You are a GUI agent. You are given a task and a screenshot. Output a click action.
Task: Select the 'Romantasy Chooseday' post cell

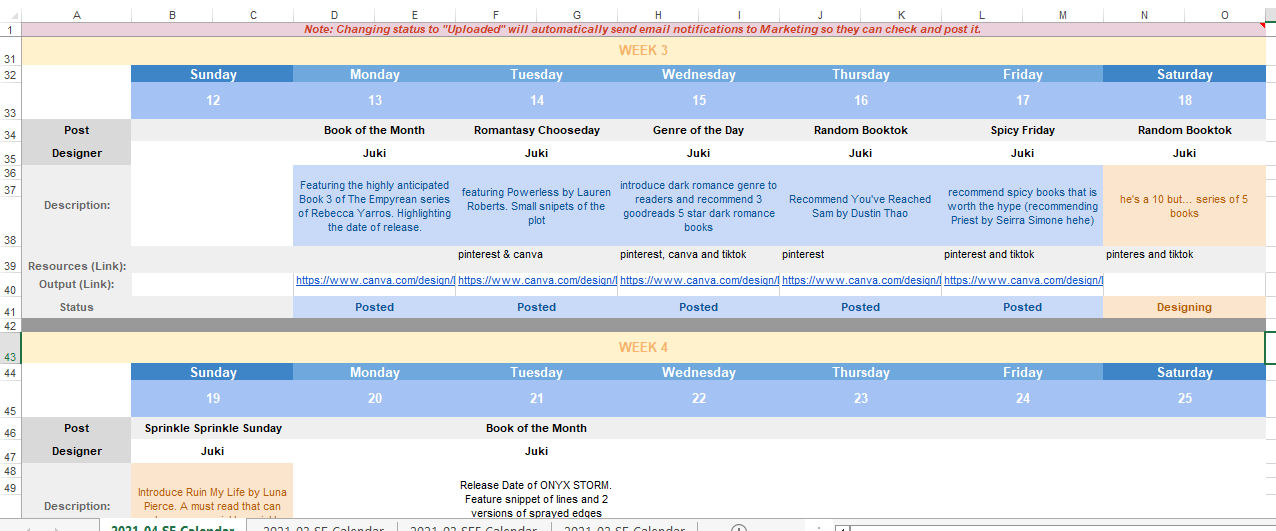point(537,130)
